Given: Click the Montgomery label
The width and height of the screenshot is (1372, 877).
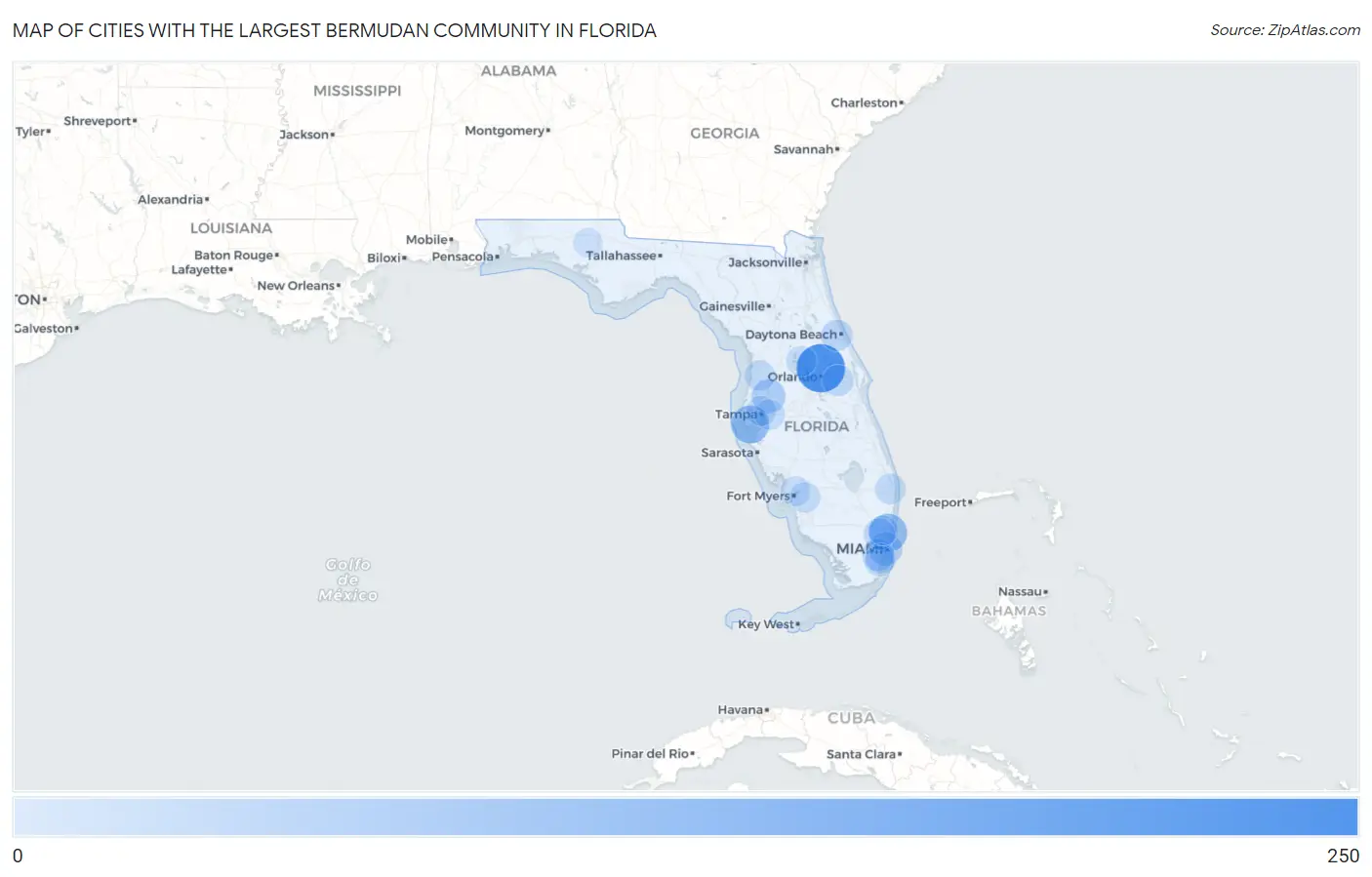Looking at the screenshot, I should tap(504, 131).
